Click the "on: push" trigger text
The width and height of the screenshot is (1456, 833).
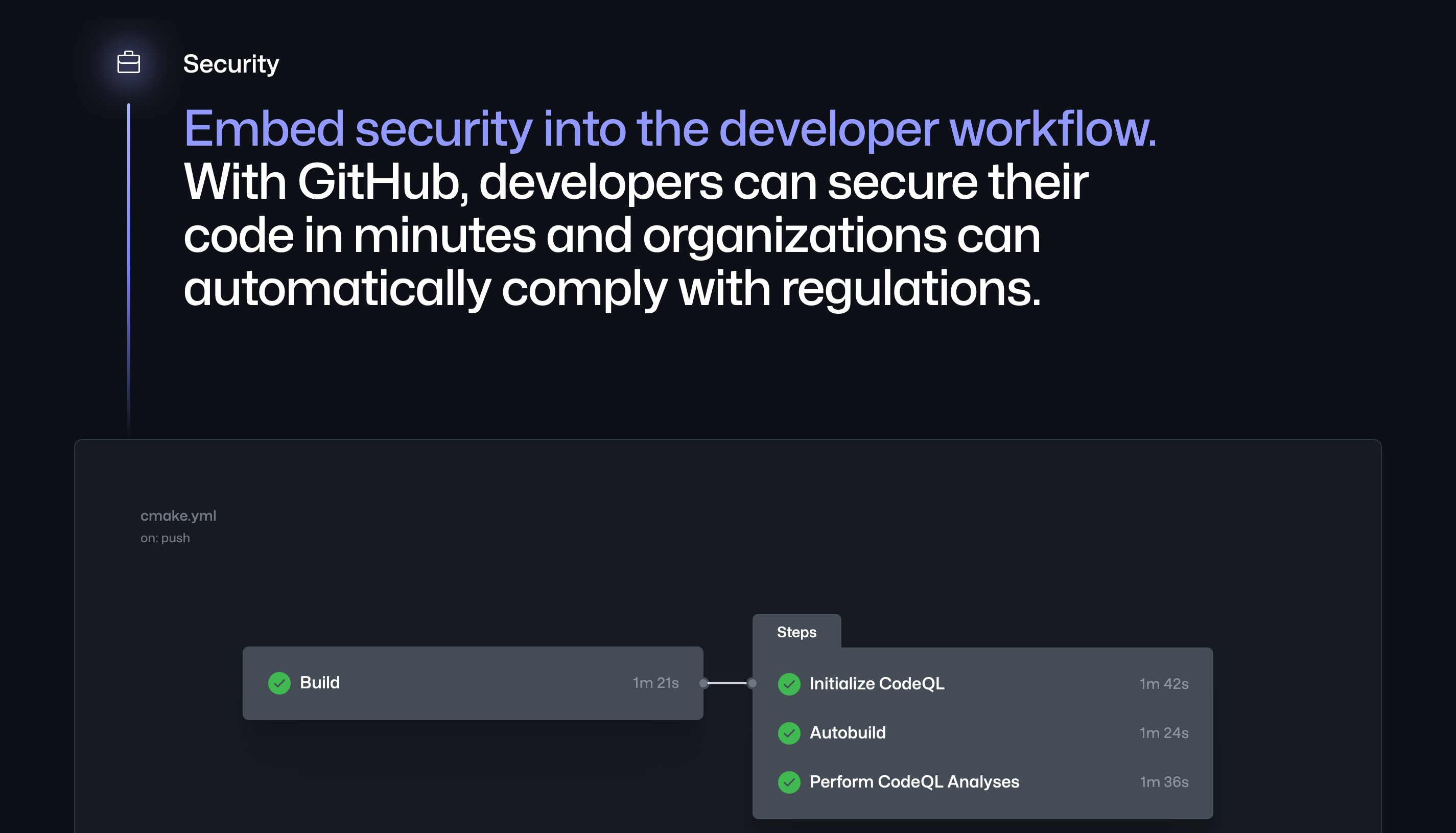tap(166, 538)
